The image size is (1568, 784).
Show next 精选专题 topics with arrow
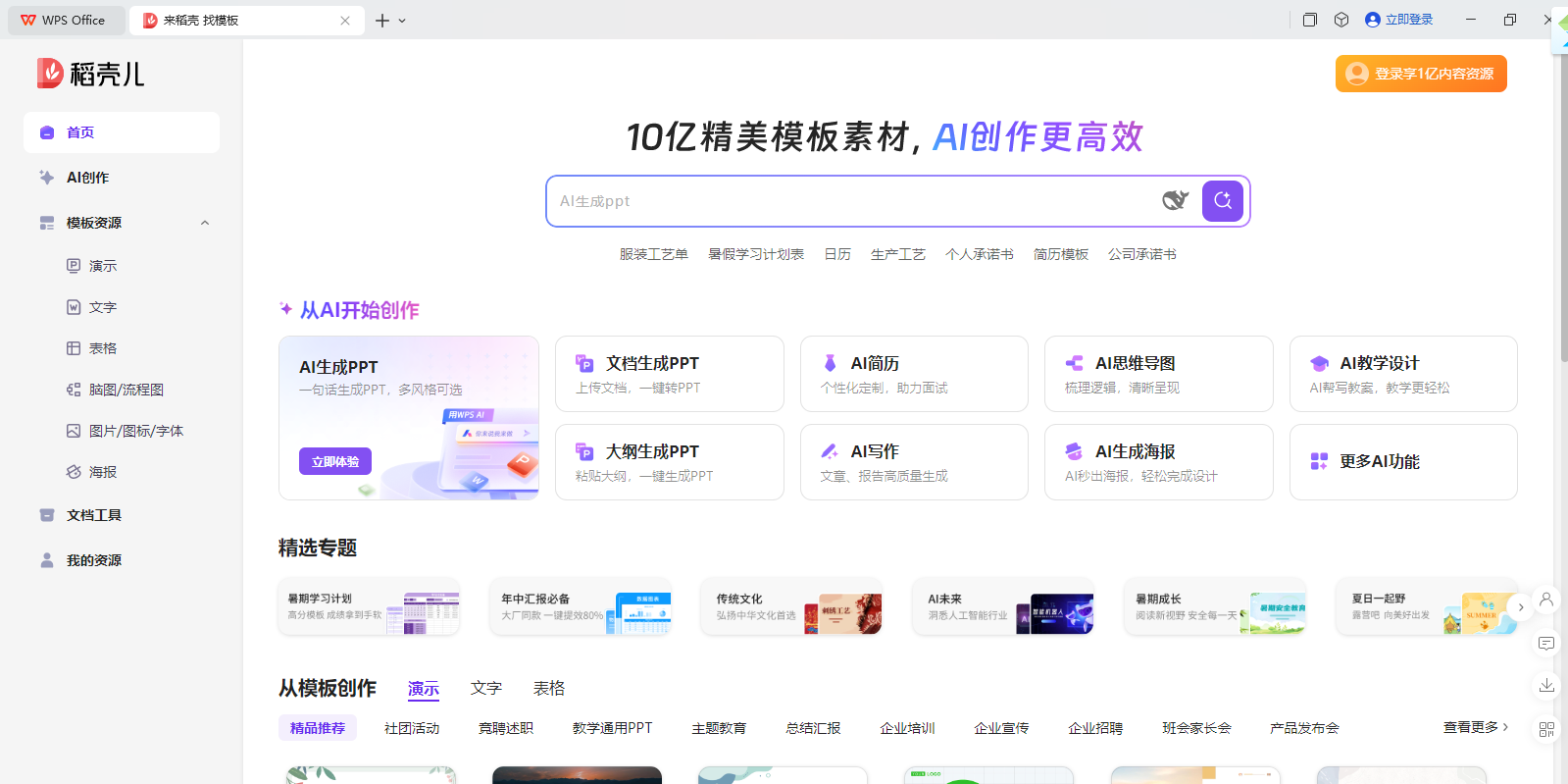(1520, 607)
